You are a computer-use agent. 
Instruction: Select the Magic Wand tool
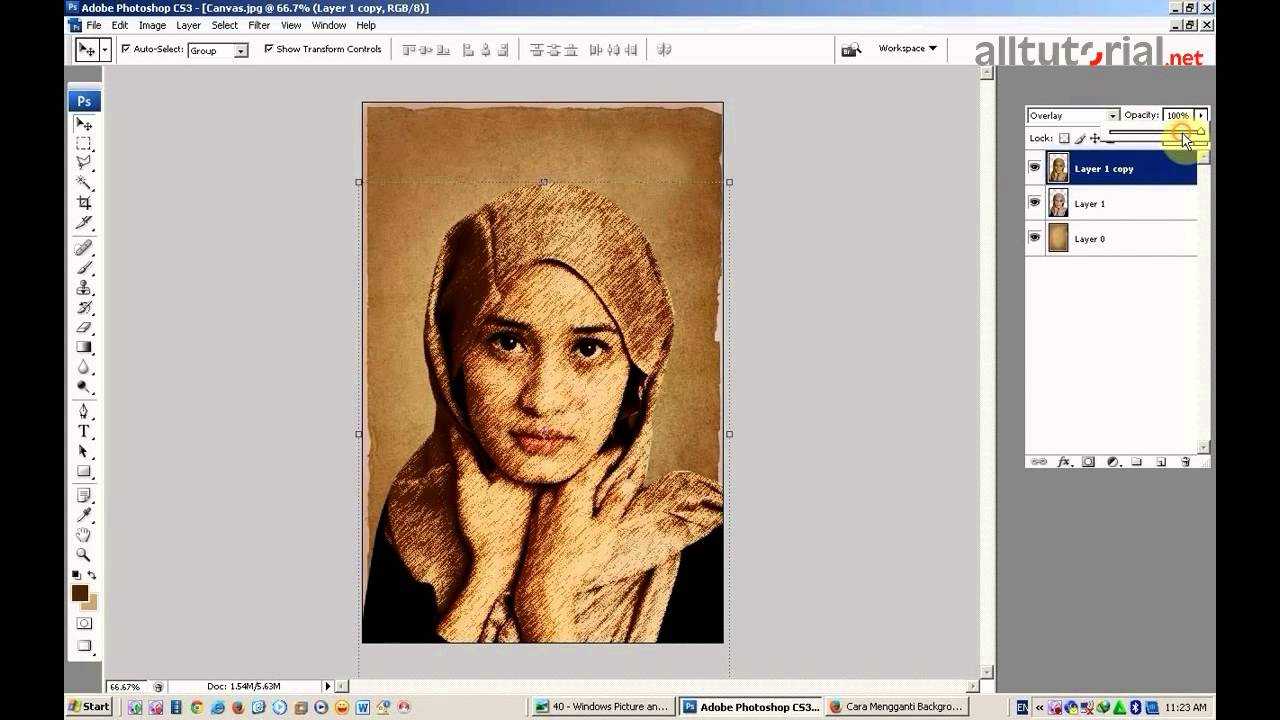point(84,183)
